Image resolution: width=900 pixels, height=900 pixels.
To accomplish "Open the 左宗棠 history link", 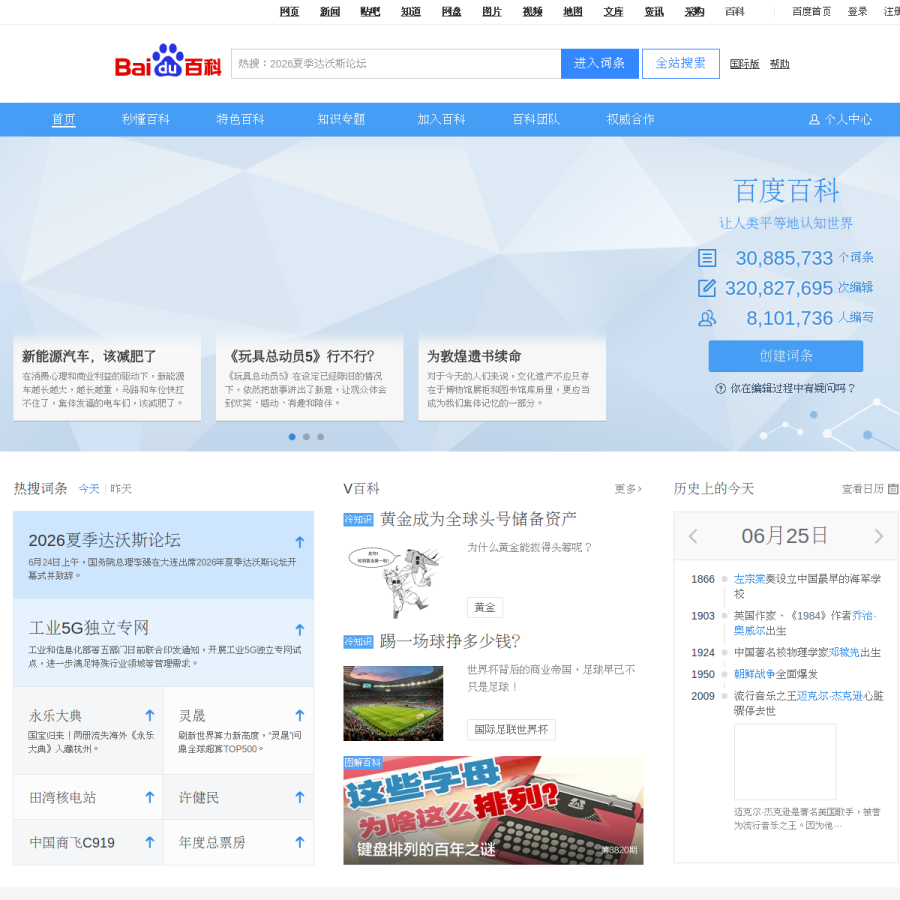I will coord(749,579).
